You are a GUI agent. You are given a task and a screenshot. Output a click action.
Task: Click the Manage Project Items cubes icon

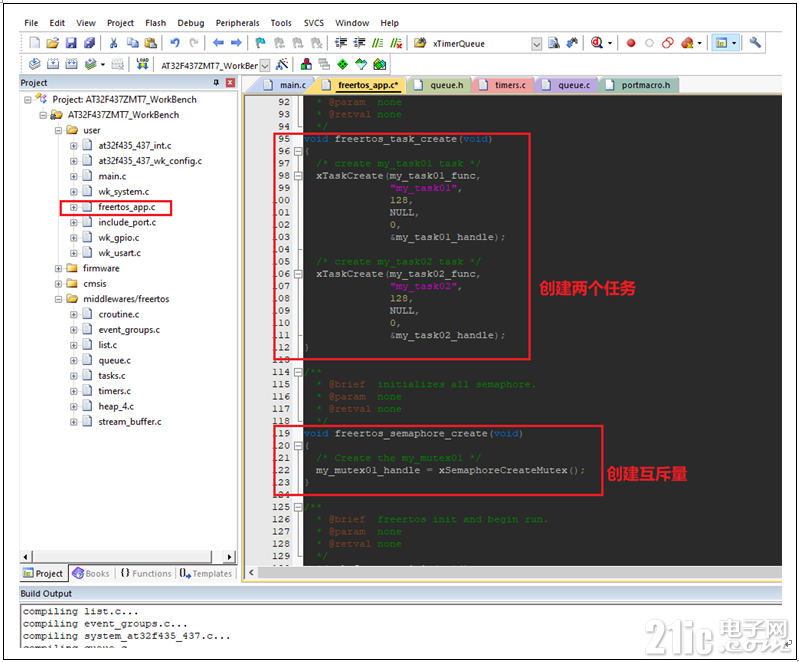point(306,64)
